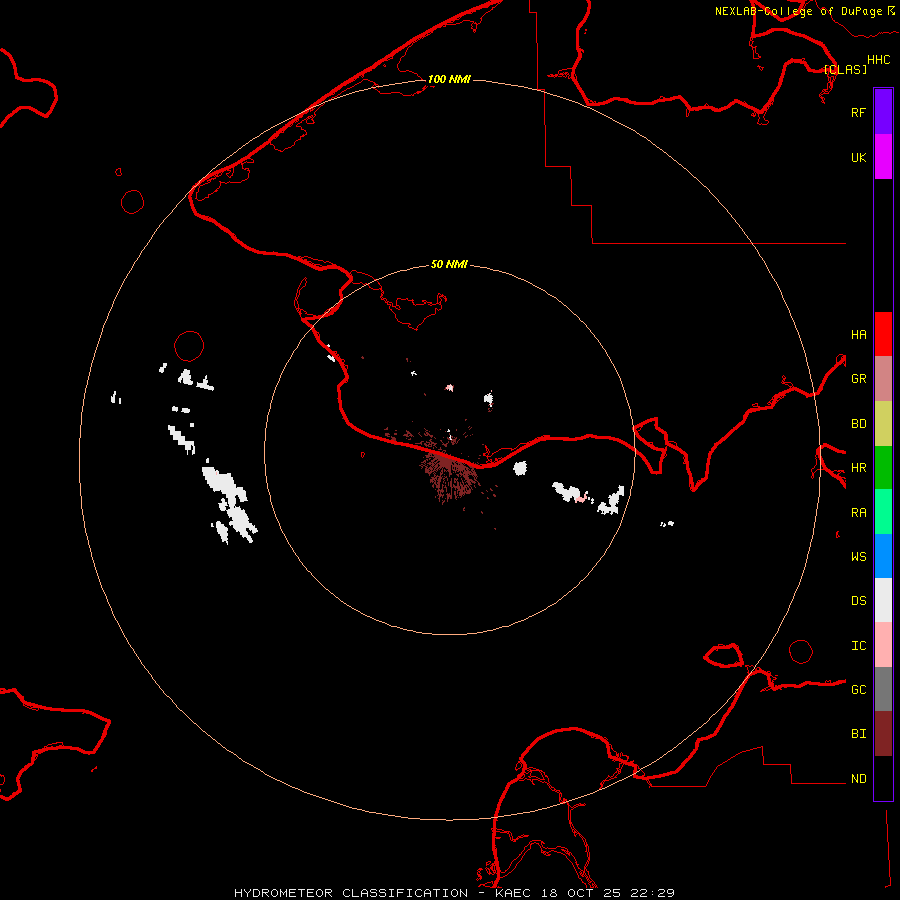Viewport: 900px width, 900px height.
Task: Select the GR dusty pink swatch
Action: point(883,378)
